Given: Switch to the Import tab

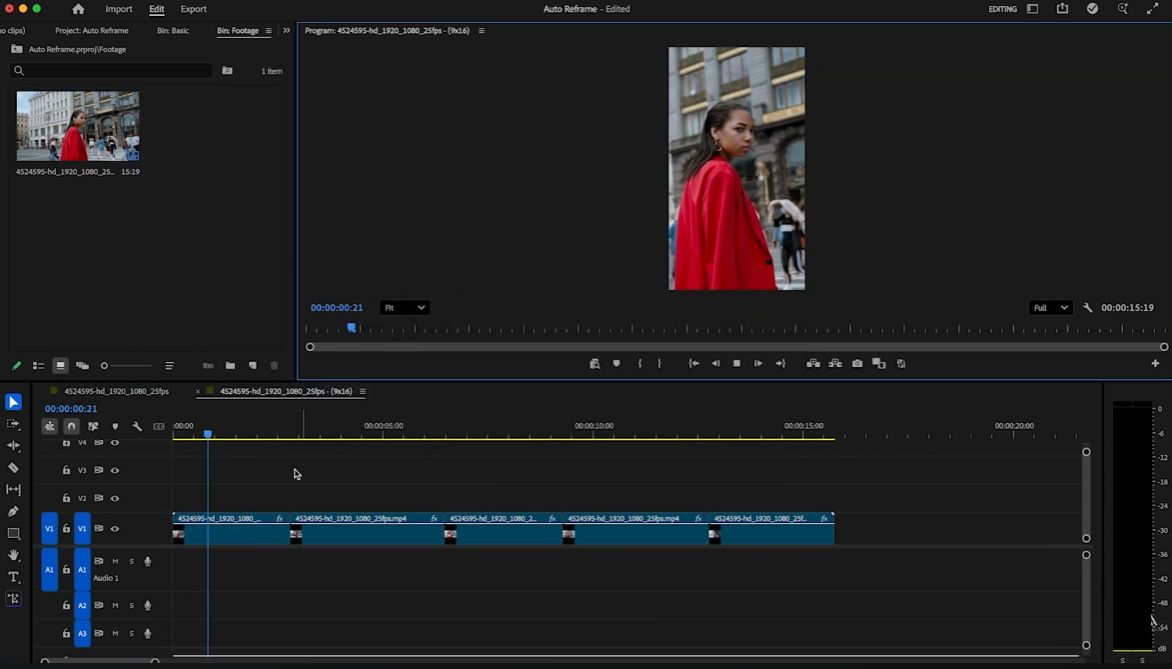Looking at the screenshot, I should click(x=119, y=9).
